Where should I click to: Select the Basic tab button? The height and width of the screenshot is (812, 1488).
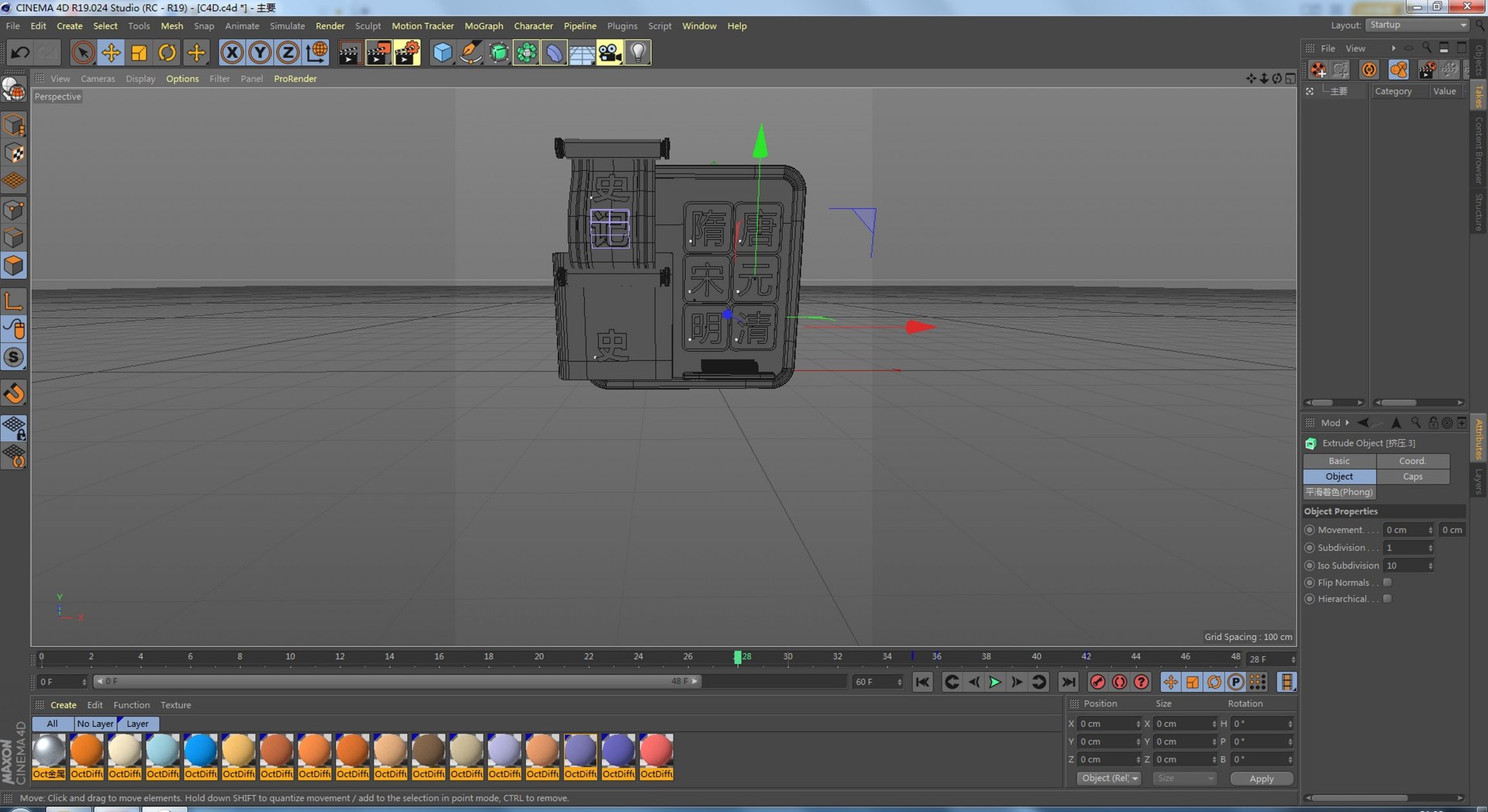[x=1339, y=461]
